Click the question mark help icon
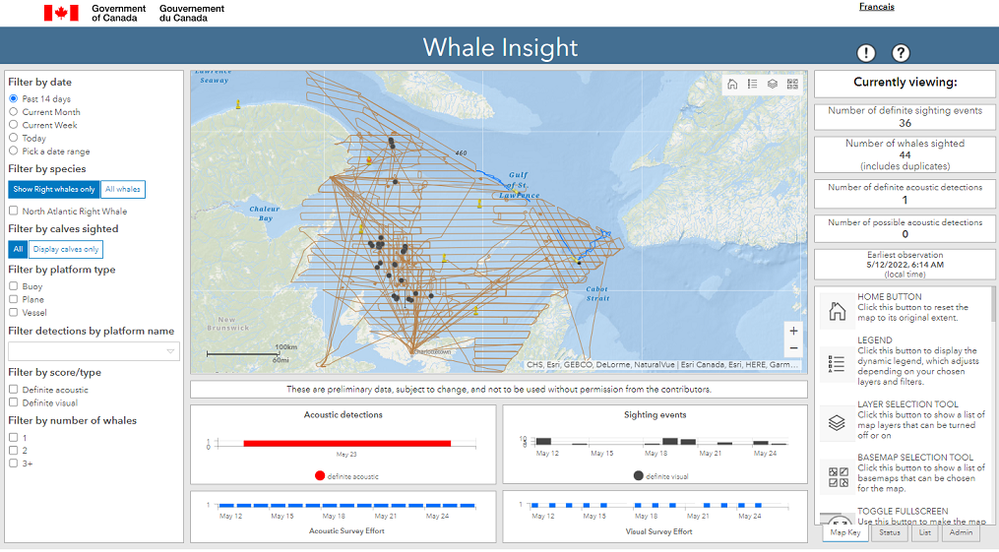Image resolution: width=999 pixels, height=552 pixels. point(901,53)
